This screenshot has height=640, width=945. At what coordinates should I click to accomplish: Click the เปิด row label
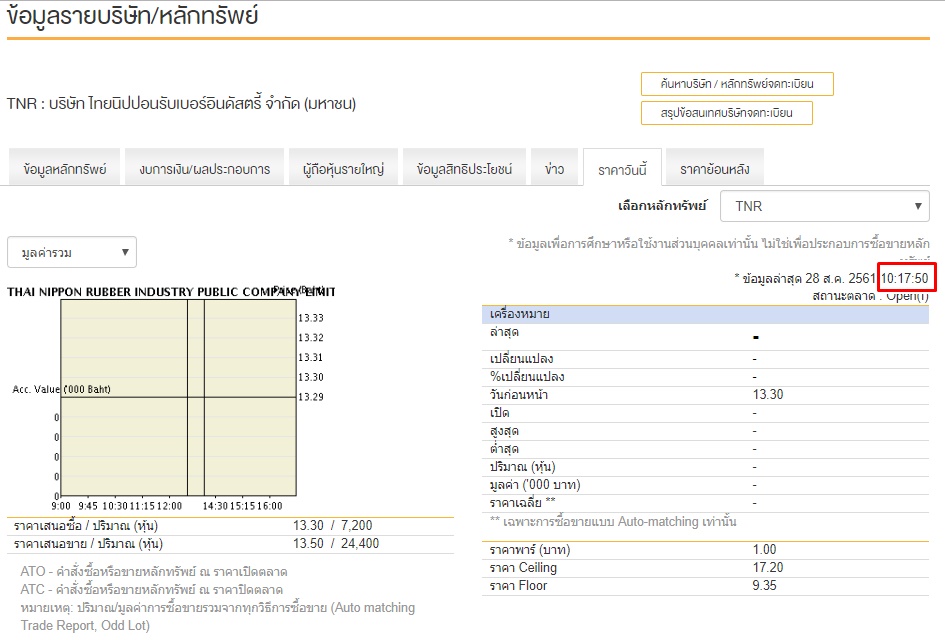[x=500, y=413]
